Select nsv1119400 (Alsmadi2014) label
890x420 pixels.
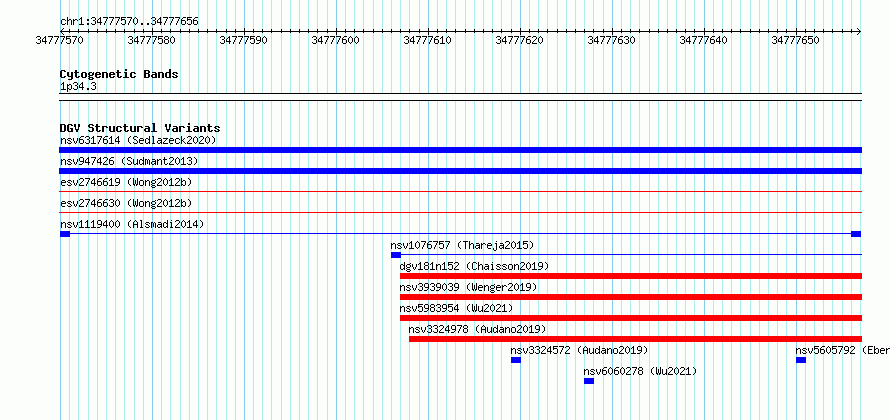[x=132, y=224]
